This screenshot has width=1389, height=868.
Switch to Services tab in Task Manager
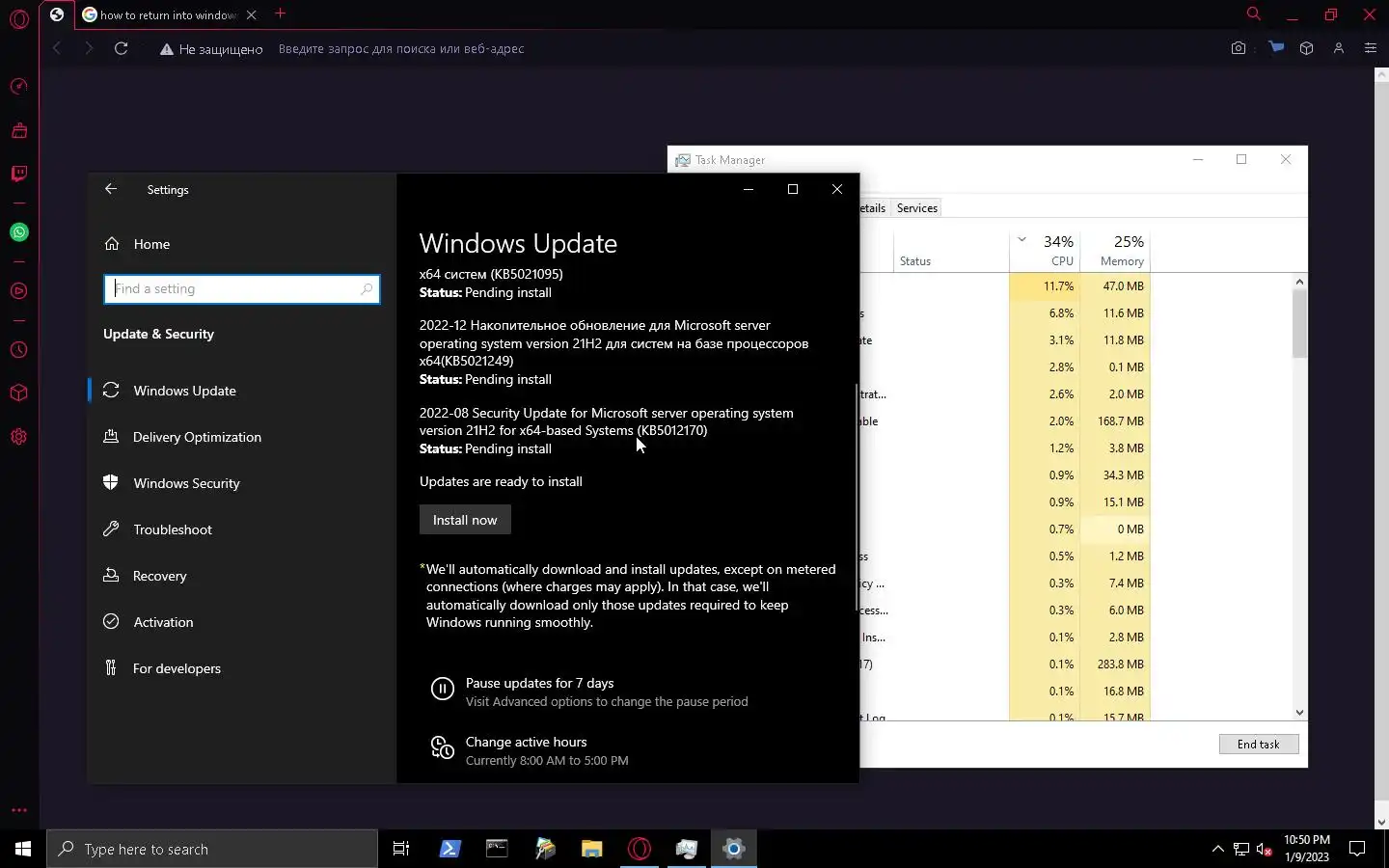click(x=916, y=208)
